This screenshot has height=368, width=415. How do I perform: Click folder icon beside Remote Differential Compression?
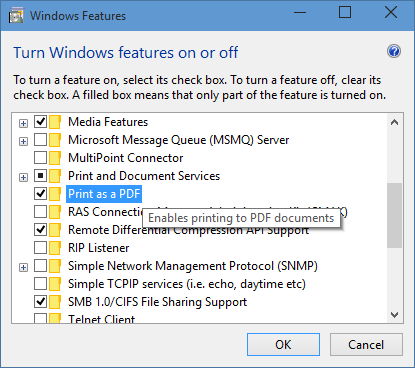coord(55,230)
